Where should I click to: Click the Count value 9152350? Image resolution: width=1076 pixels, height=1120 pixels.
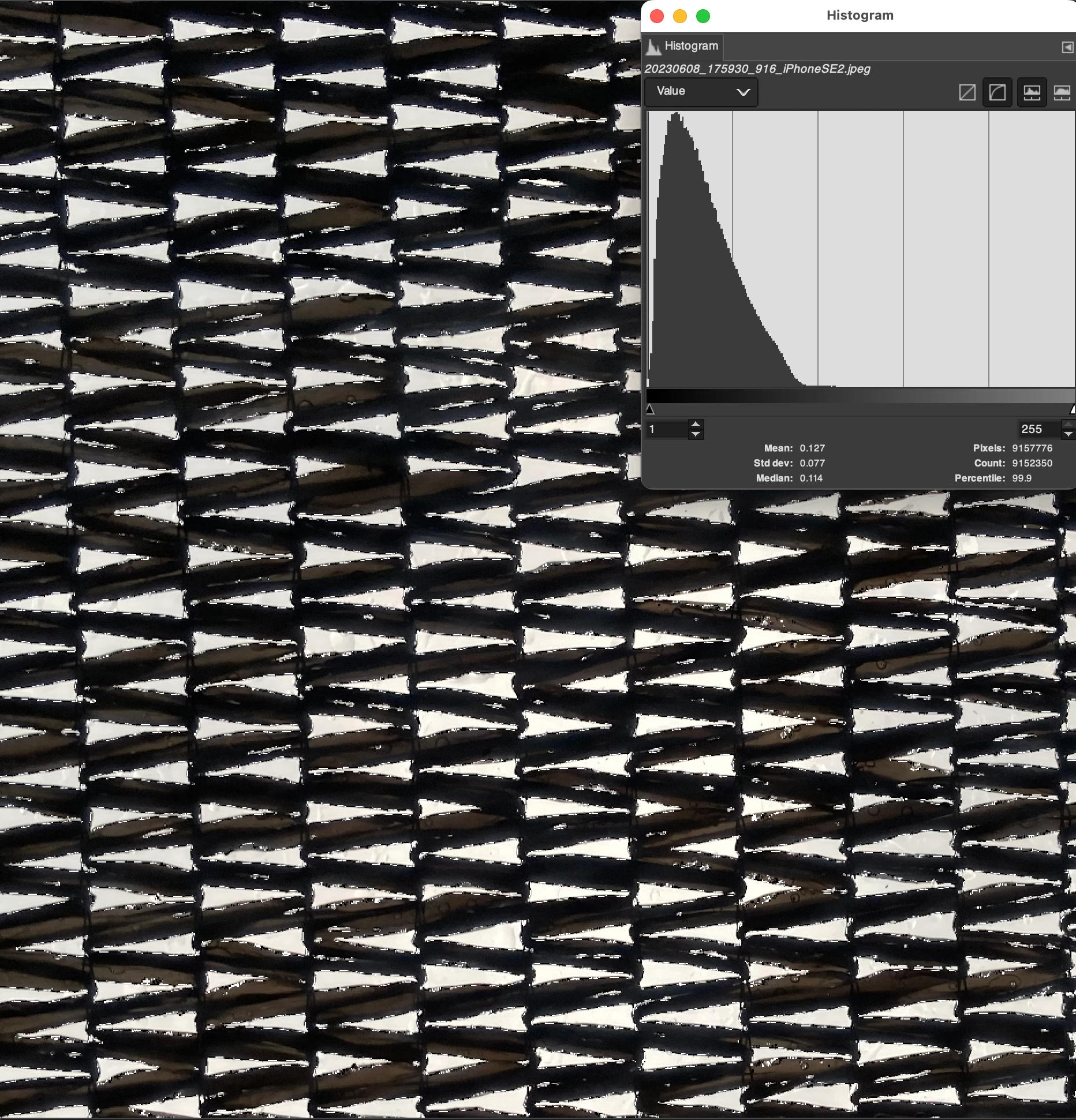pos(1032,463)
